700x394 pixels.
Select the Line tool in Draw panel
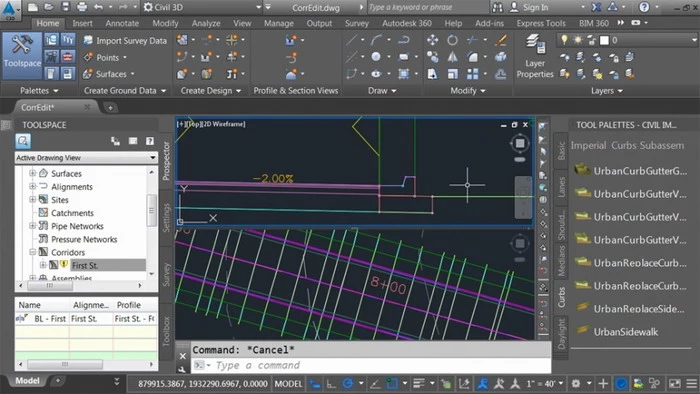point(352,40)
